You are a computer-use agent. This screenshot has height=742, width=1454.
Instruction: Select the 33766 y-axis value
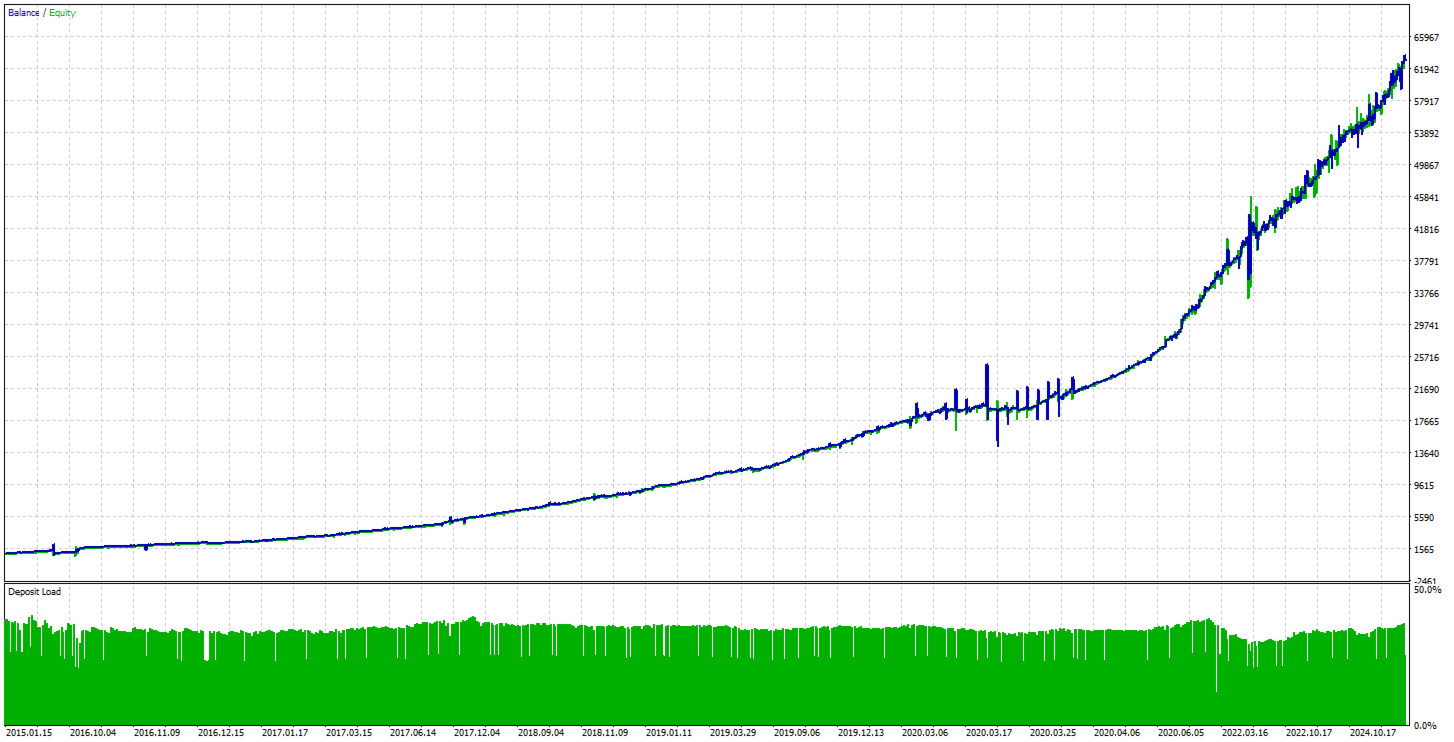click(1426, 293)
